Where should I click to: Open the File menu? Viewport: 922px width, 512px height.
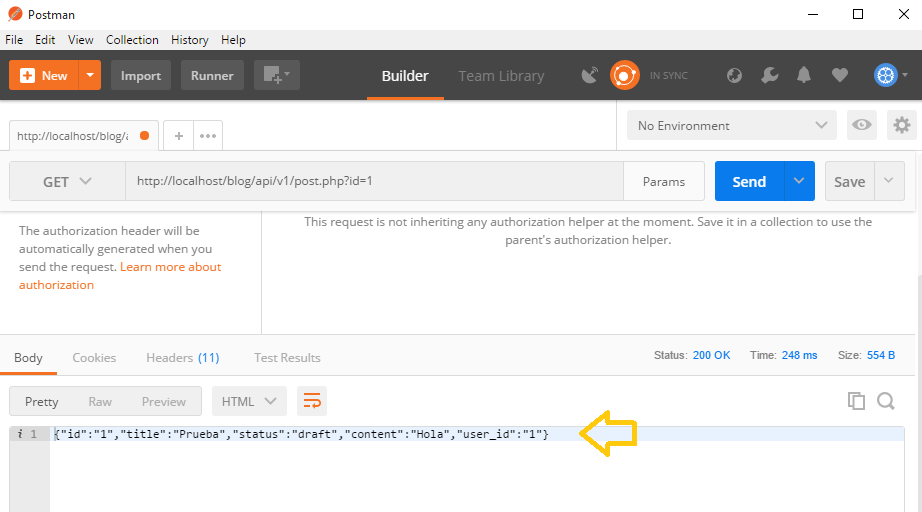14,40
